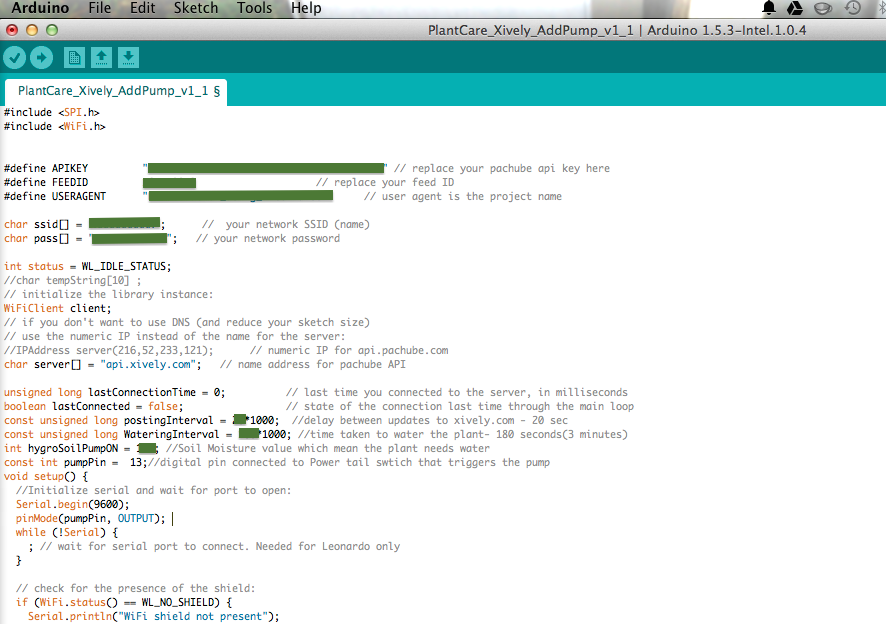
Task: Click the 'void setup() {' line
Action: pos(46,476)
